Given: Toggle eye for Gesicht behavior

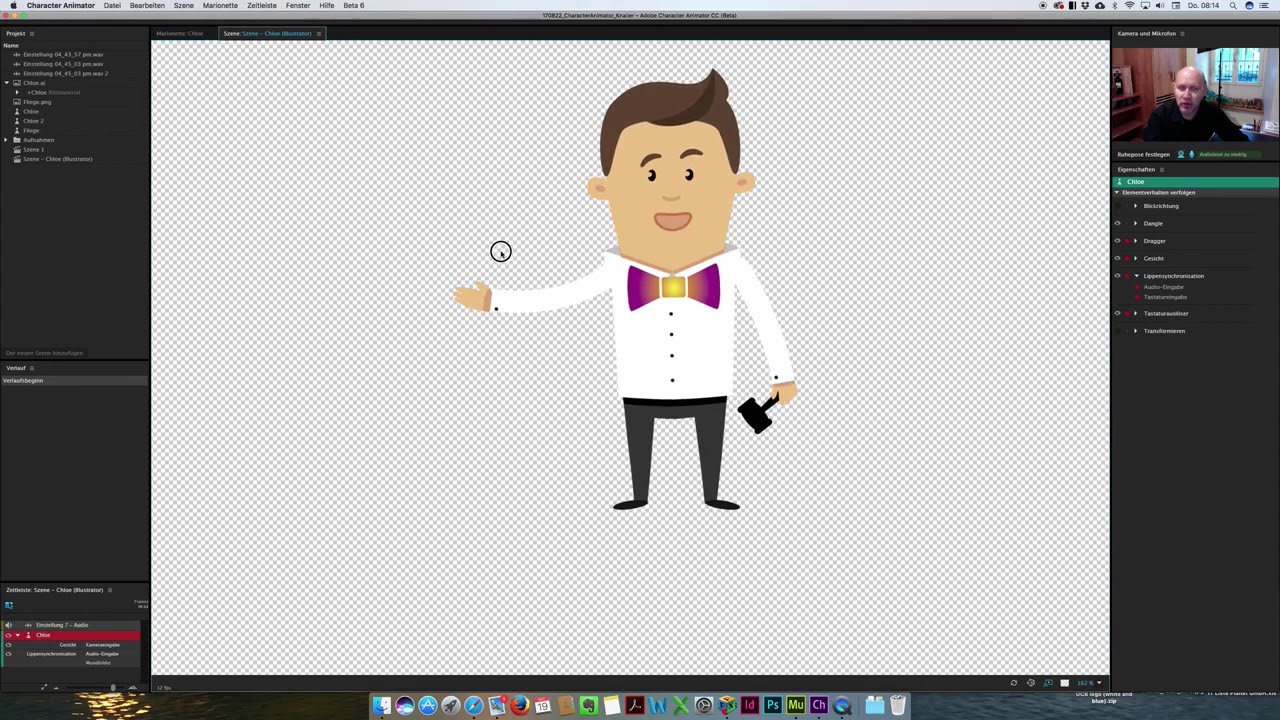Looking at the screenshot, I should click(1118, 258).
